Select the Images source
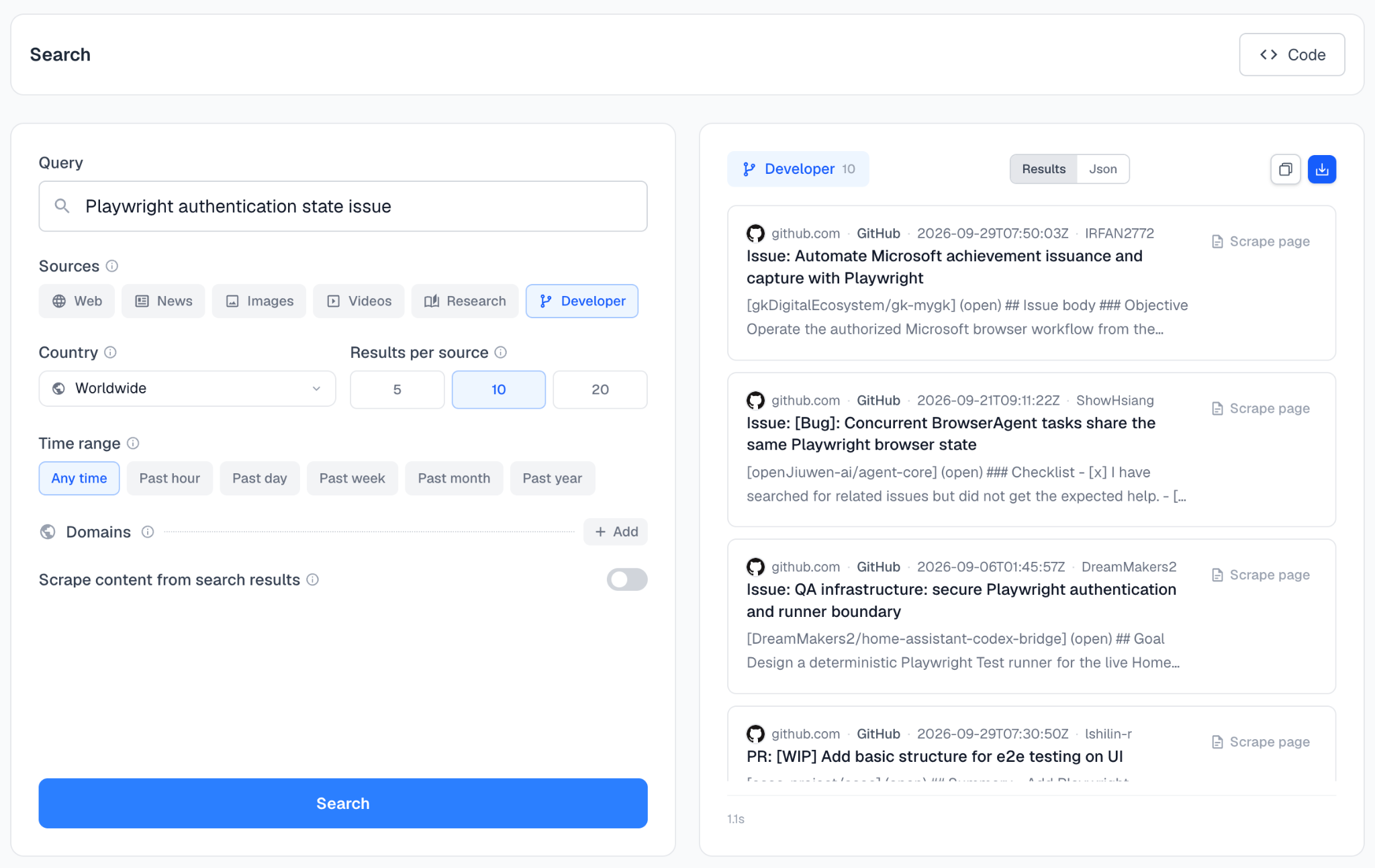This screenshot has width=1375, height=868. pyautogui.click(x=259, y=301)
